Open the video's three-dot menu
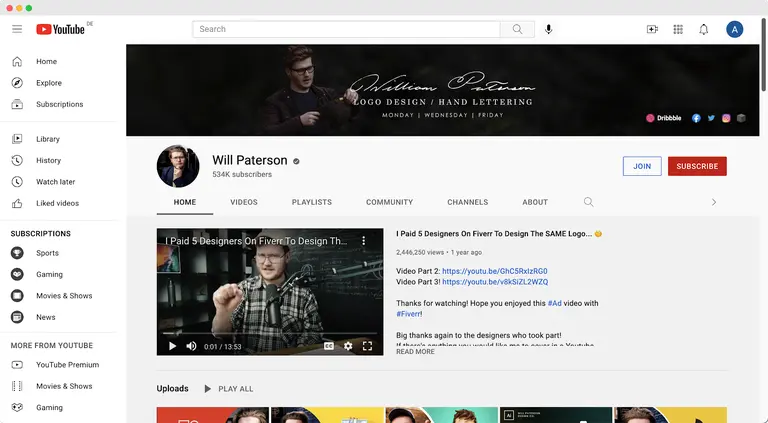Image resolution: width=768 pixels, height=423 pixels. point(363,241)
